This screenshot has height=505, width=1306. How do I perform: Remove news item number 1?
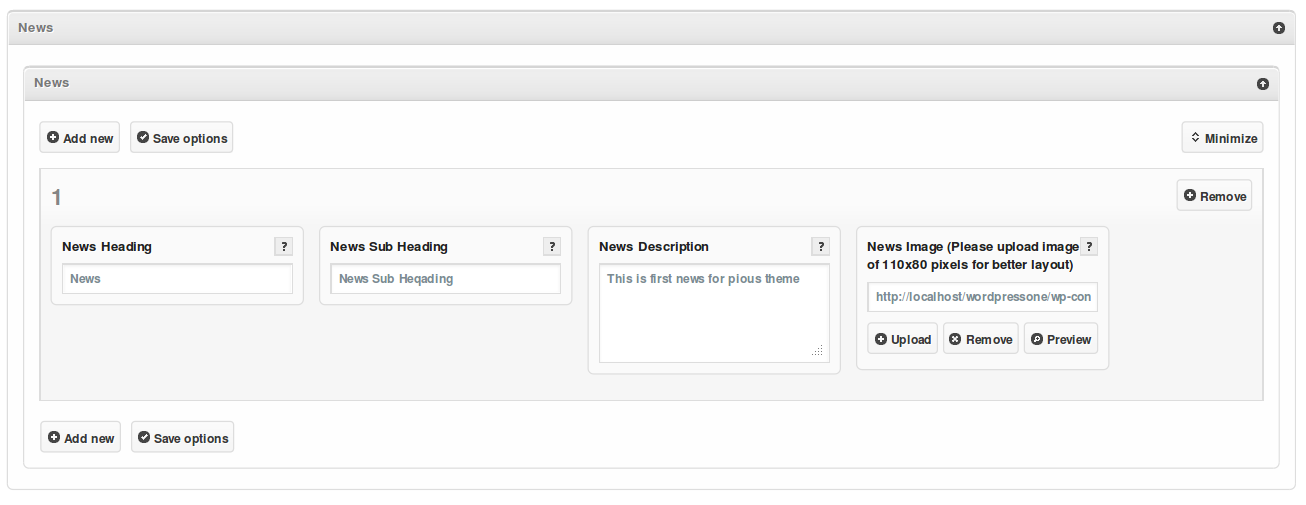[x=1214, y=196]
